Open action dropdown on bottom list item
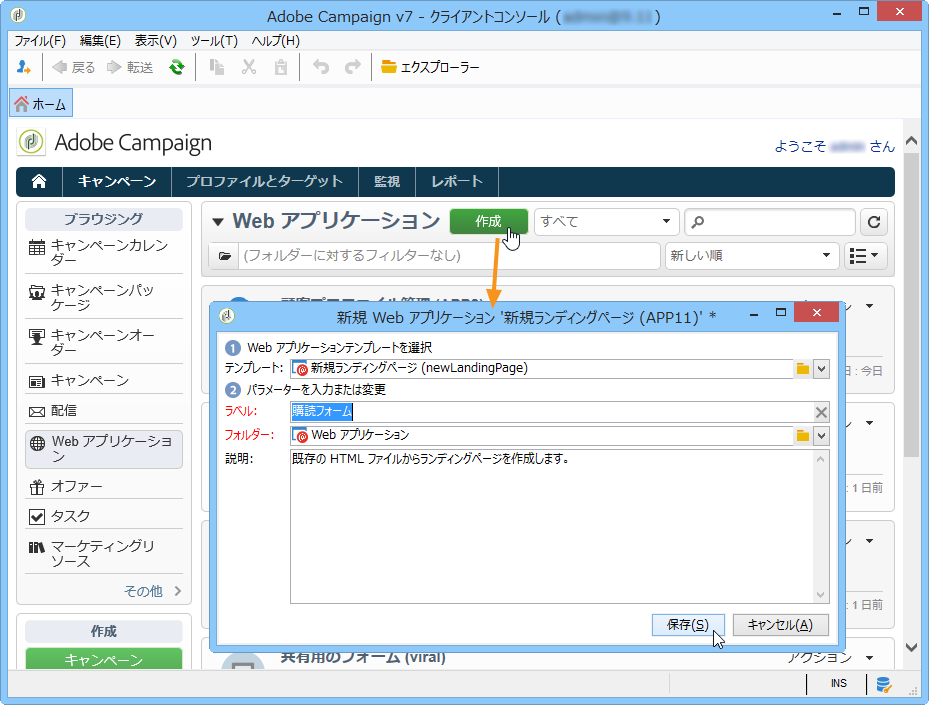This screenshot has width=943, height=717. tap(870, 658)
